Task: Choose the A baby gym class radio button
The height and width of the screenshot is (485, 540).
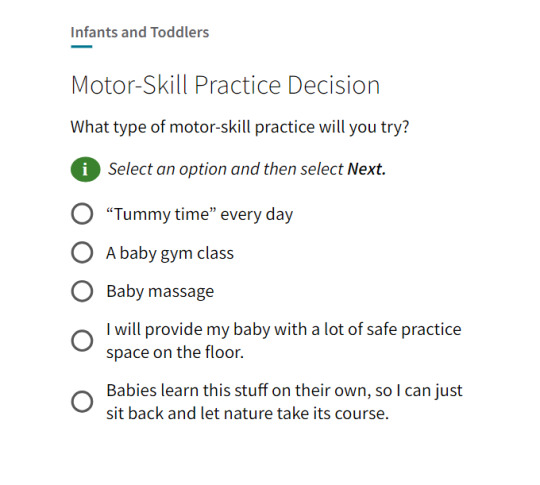Action: click(x=82, y=252)
